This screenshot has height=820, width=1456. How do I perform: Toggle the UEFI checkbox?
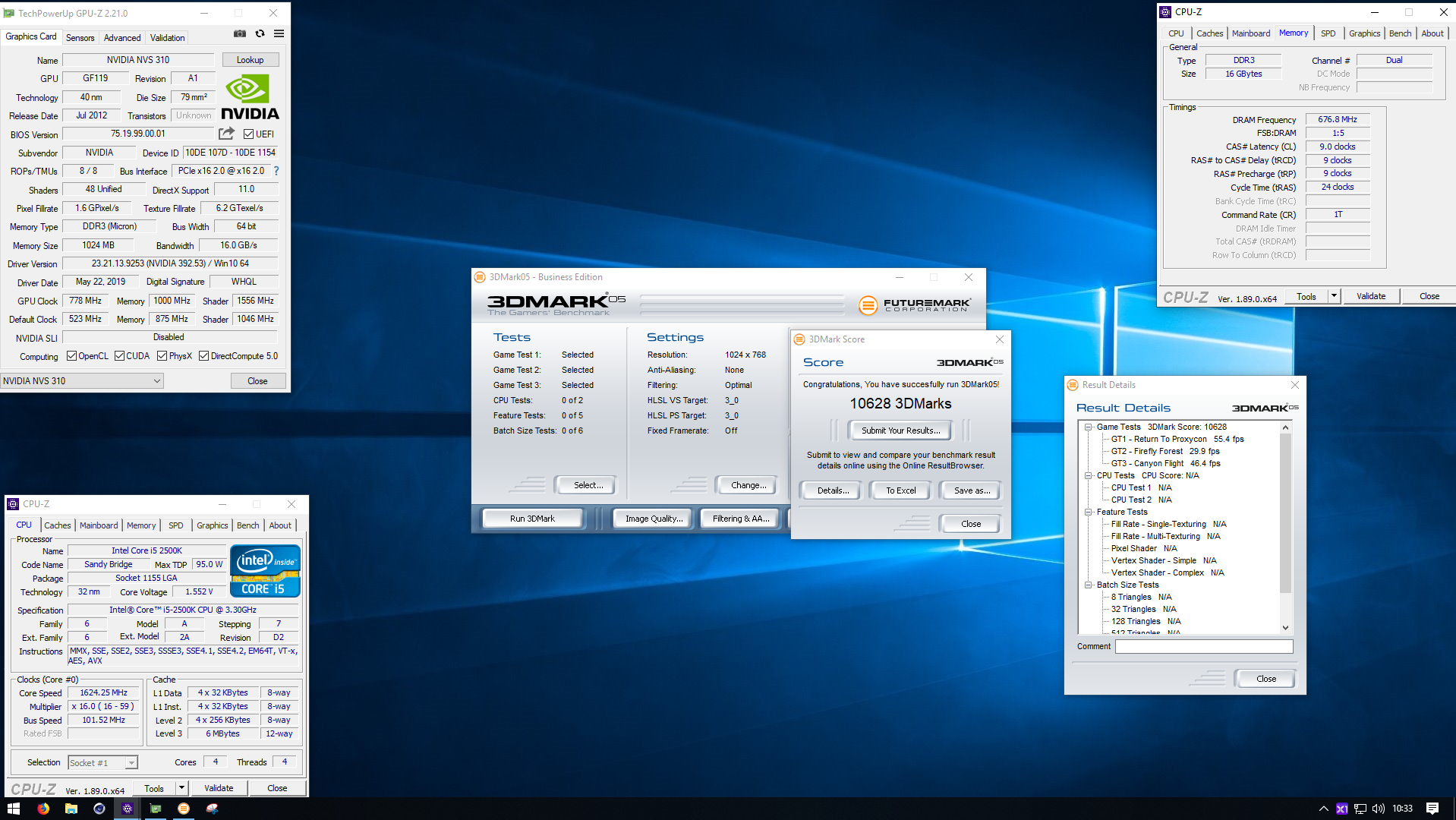click(248, 134)
